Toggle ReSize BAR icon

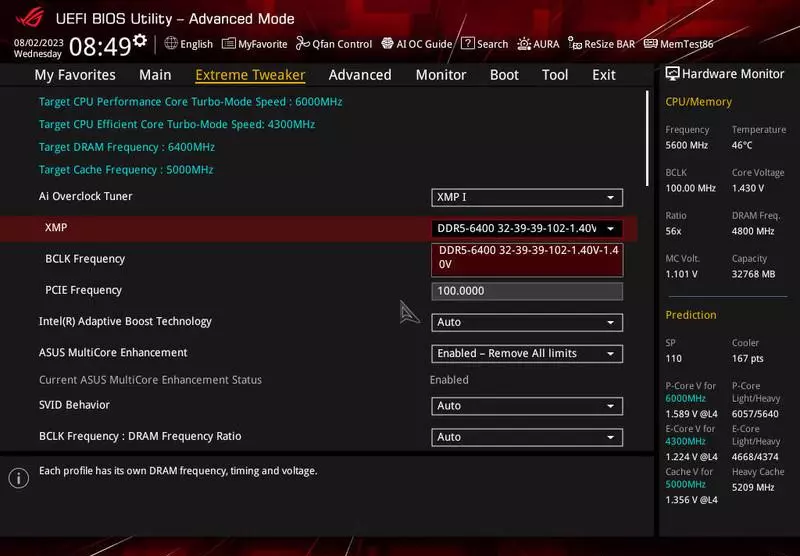[575, 44]
